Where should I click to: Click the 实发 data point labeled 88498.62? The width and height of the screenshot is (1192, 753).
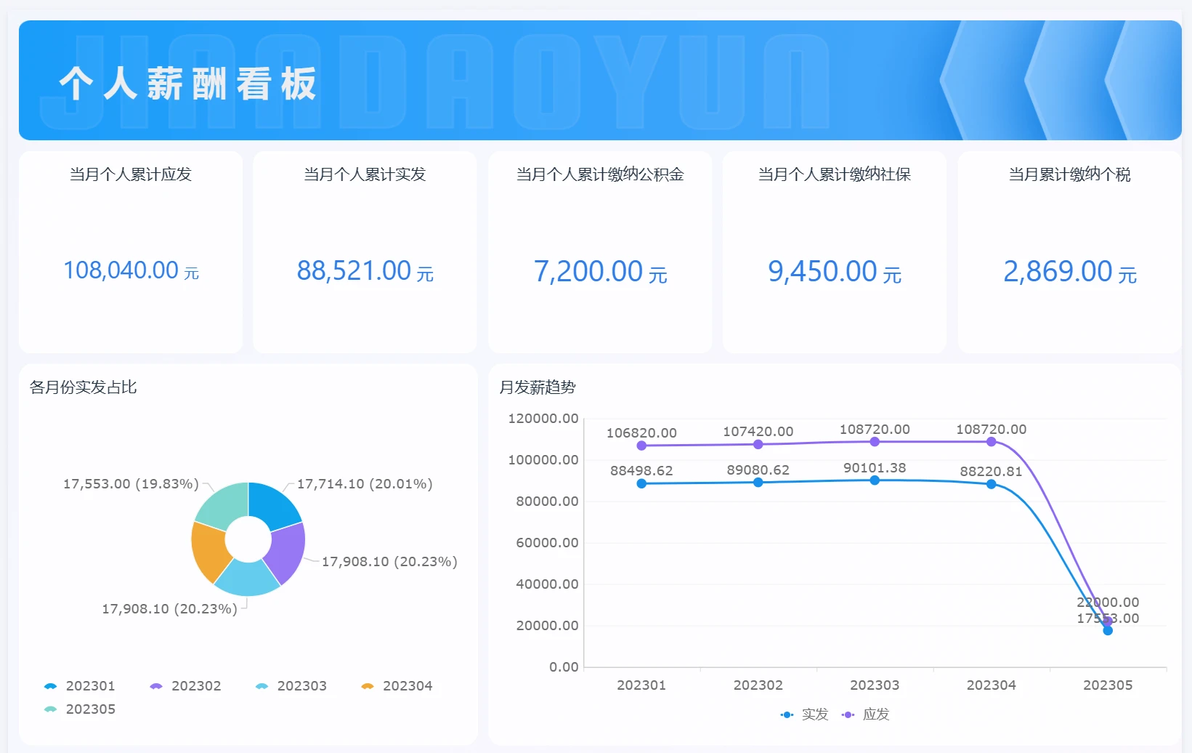pos(642,484)
